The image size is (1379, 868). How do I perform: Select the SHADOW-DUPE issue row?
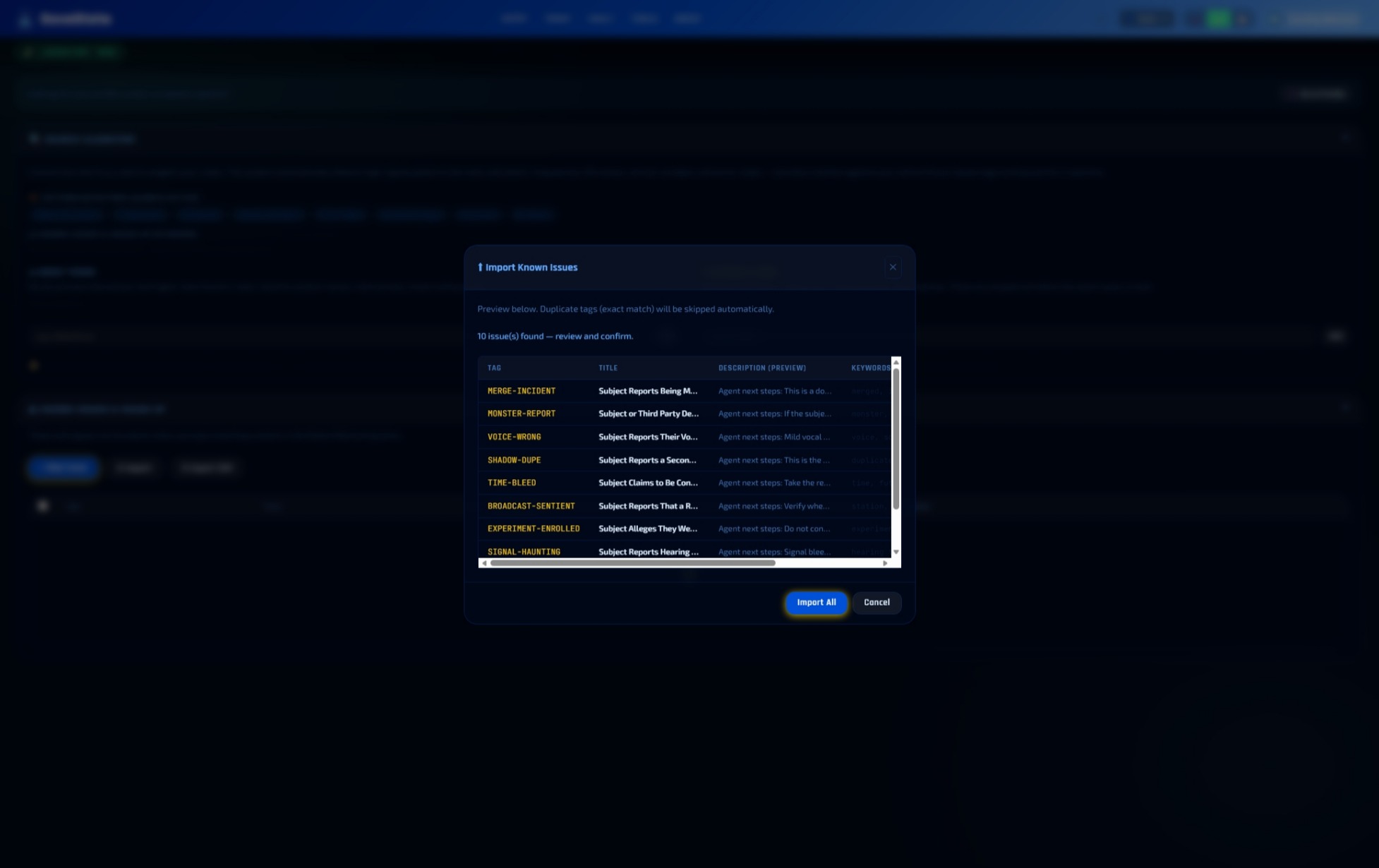point(649,459)
